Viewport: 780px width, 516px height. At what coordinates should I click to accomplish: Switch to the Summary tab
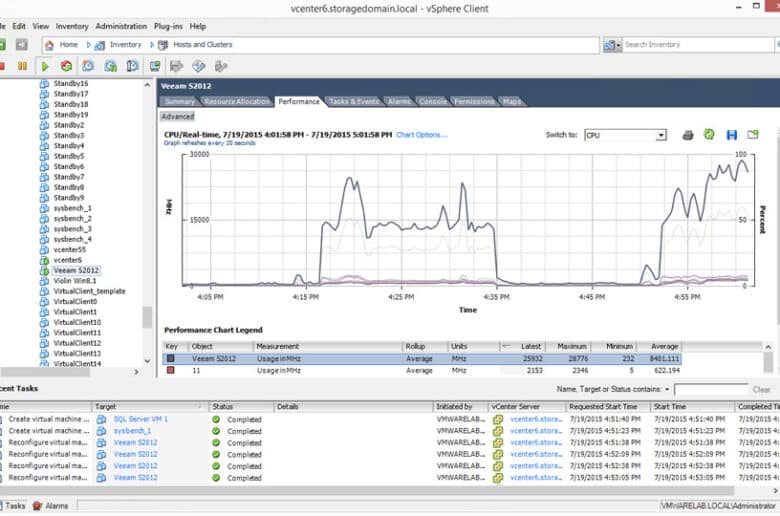click(180, 102)
